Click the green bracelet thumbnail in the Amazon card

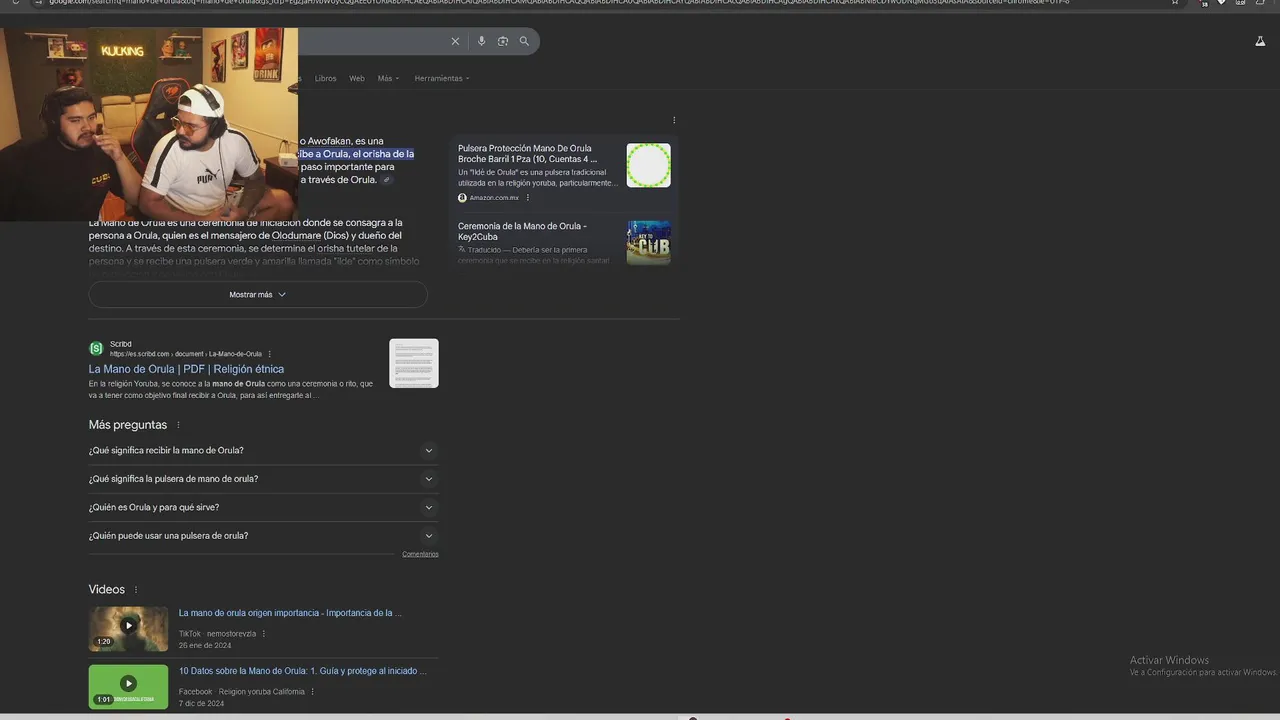[x=649, y=165]
